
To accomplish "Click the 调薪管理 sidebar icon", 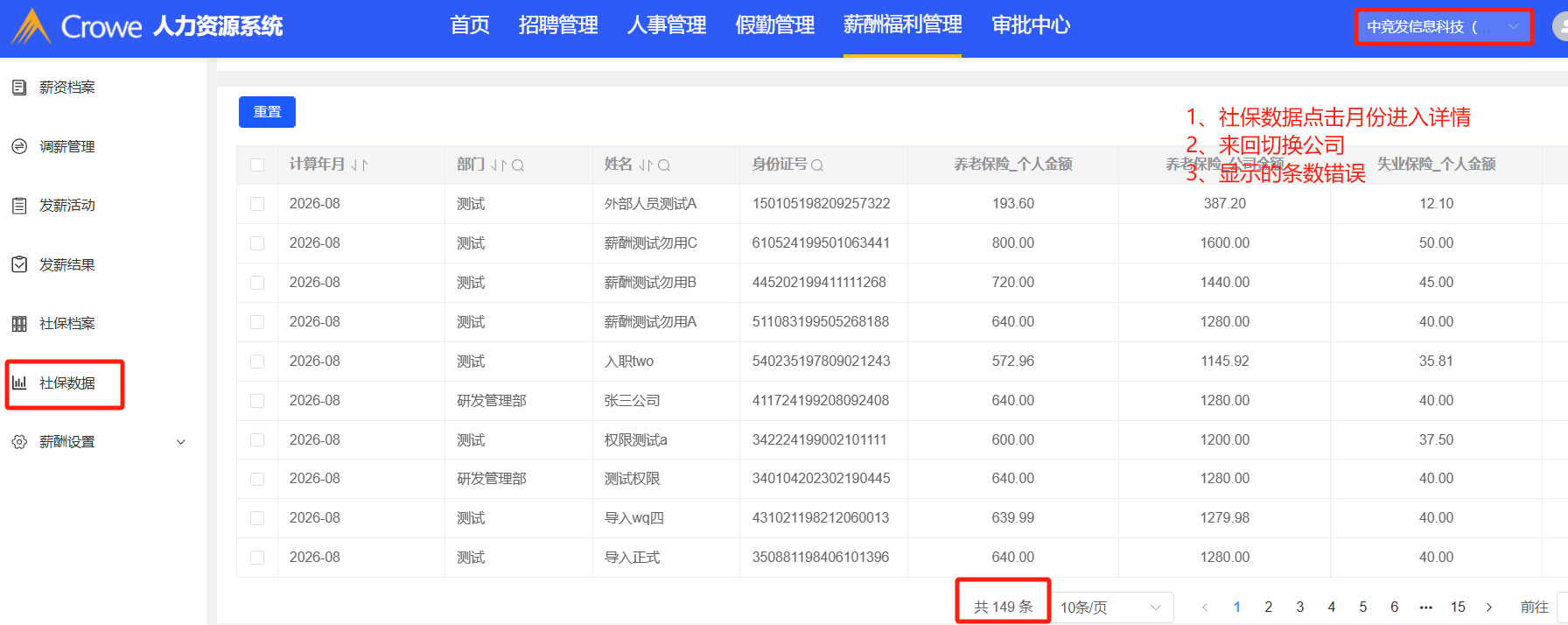I will point(19,146).
